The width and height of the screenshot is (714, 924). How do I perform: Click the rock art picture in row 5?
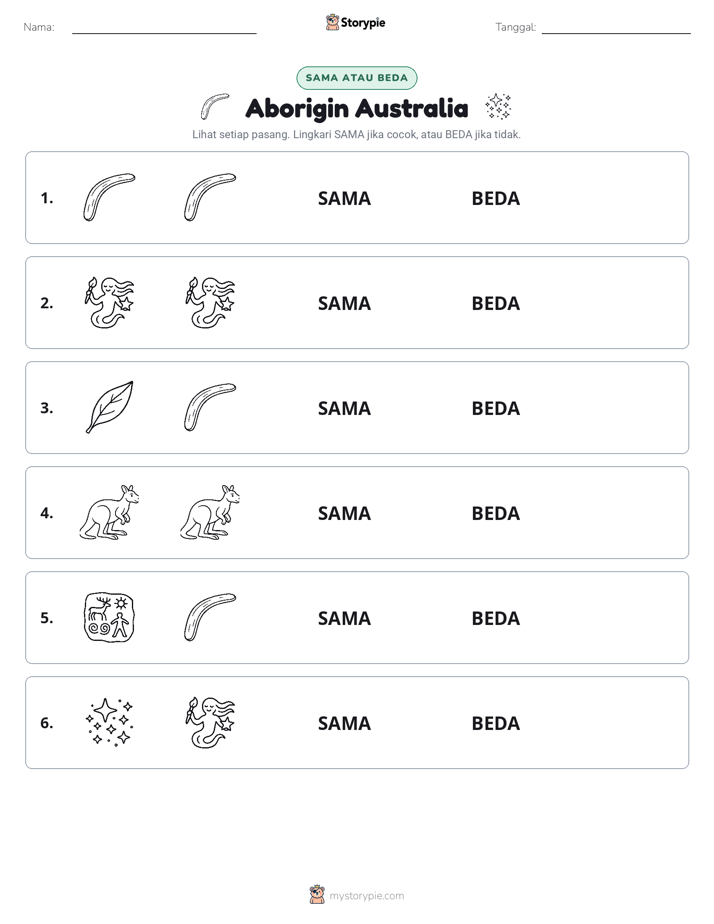click(x=109, y=618)
